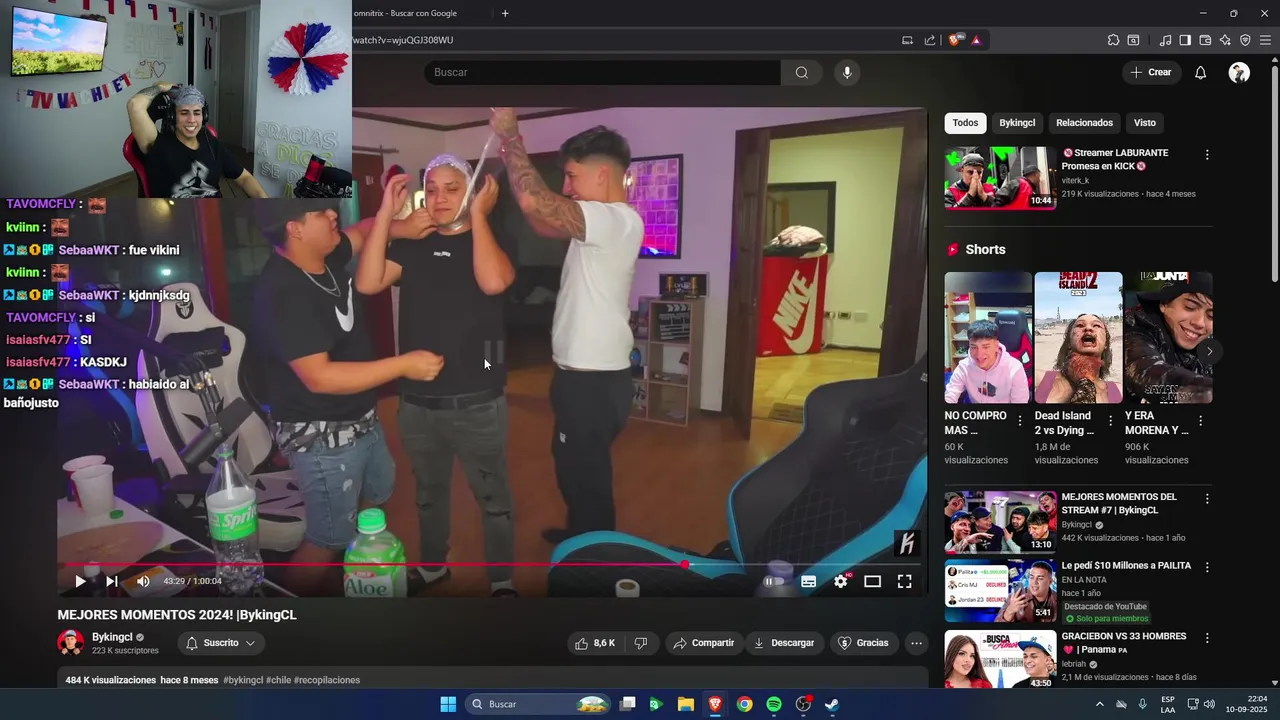Open the YouTube account avatar menu
The height and width of the screenshot is (720, 1280).
tap(1239, 72)
